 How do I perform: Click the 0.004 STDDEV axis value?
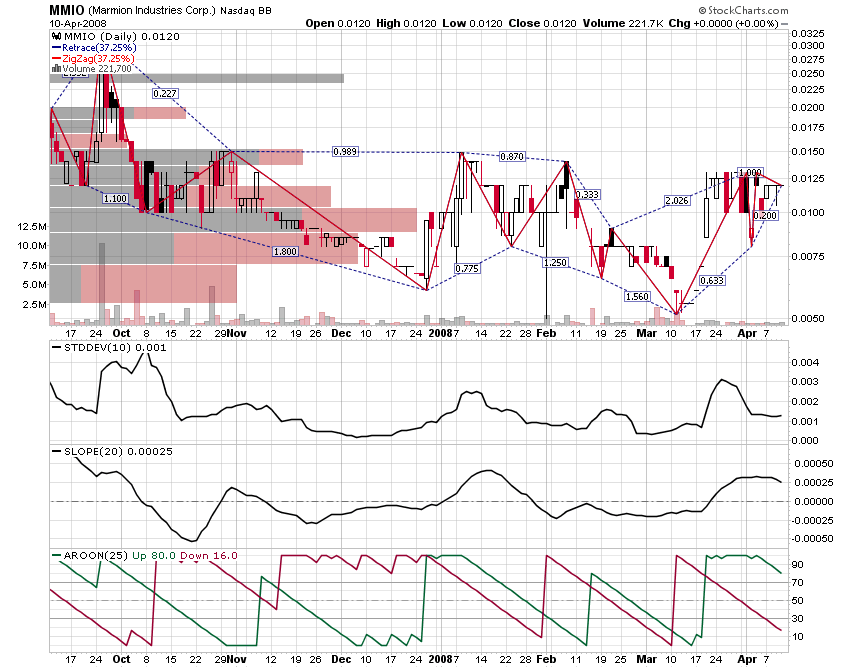point(804,362)
